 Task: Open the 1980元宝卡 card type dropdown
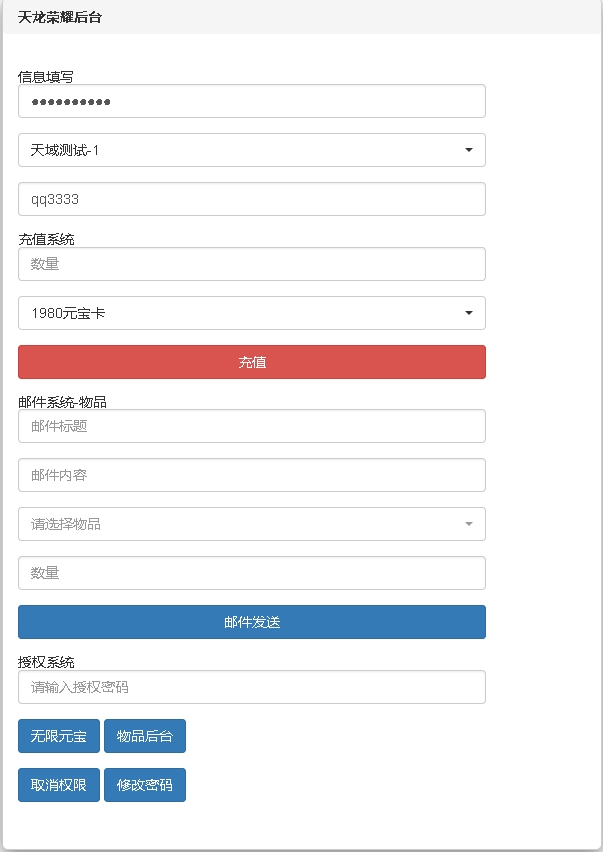[x=250, y=312]
